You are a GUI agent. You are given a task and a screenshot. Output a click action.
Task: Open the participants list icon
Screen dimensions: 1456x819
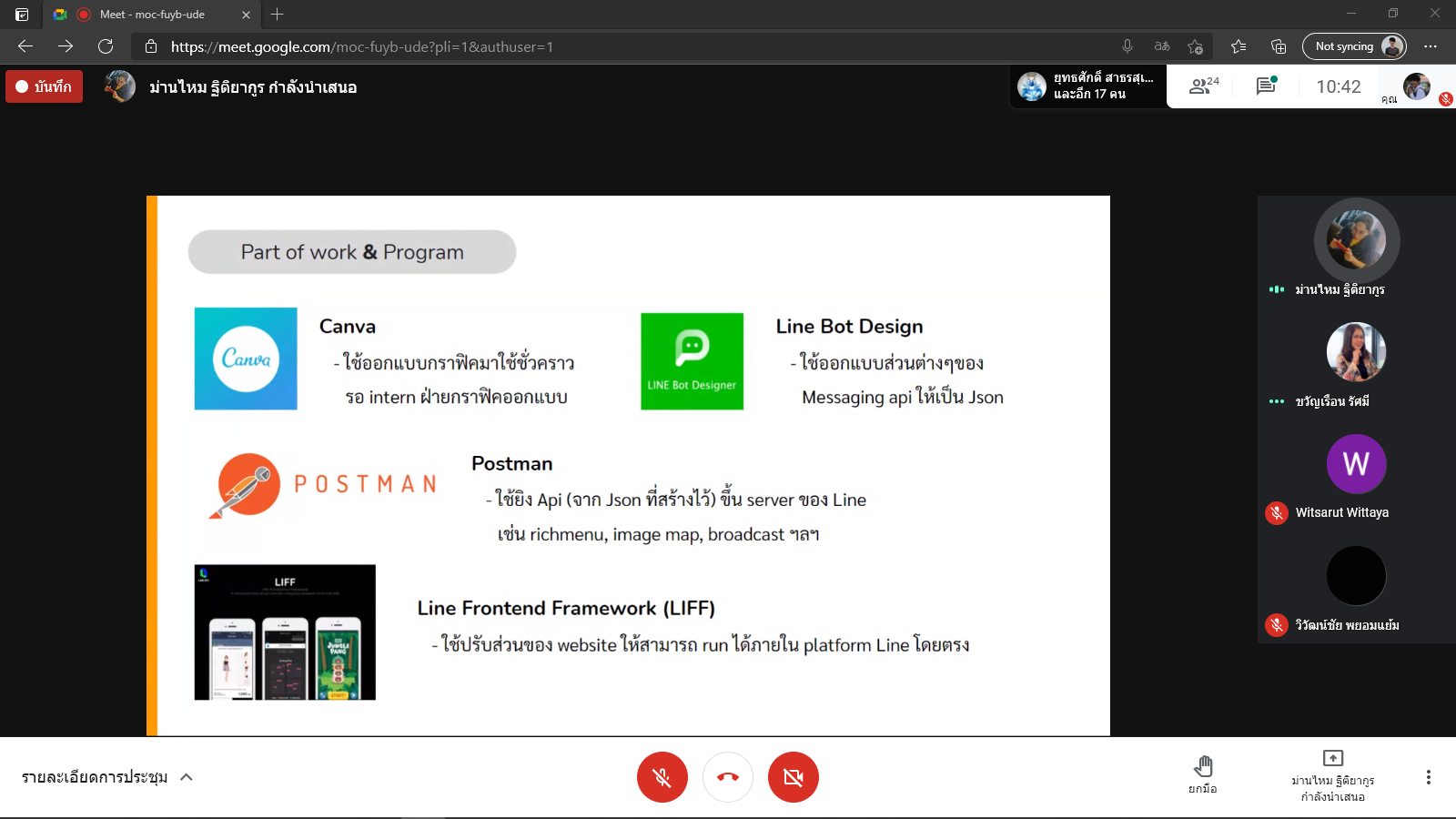coord(1203,86)
